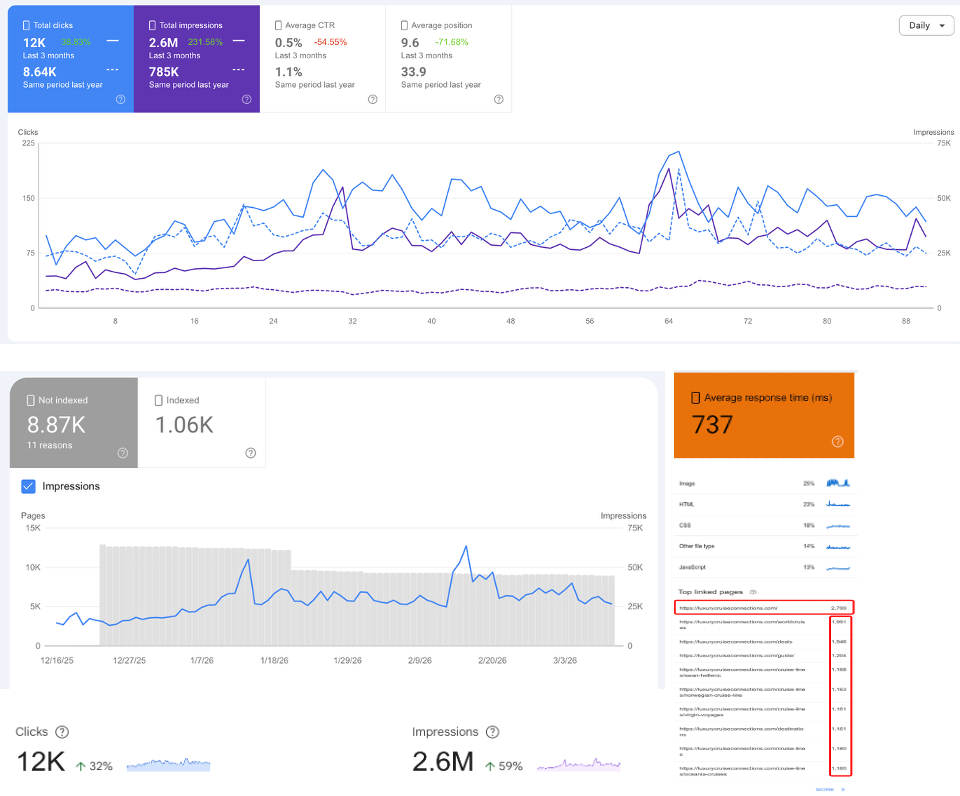Open help icon on Average CTR card
This screenshot has height=796, width=960.
pos(372,99)
